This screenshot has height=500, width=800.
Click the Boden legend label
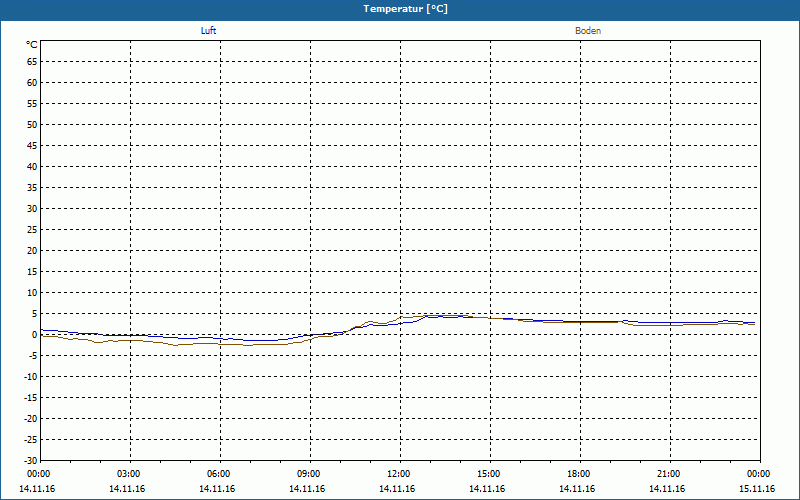(588, 31)
